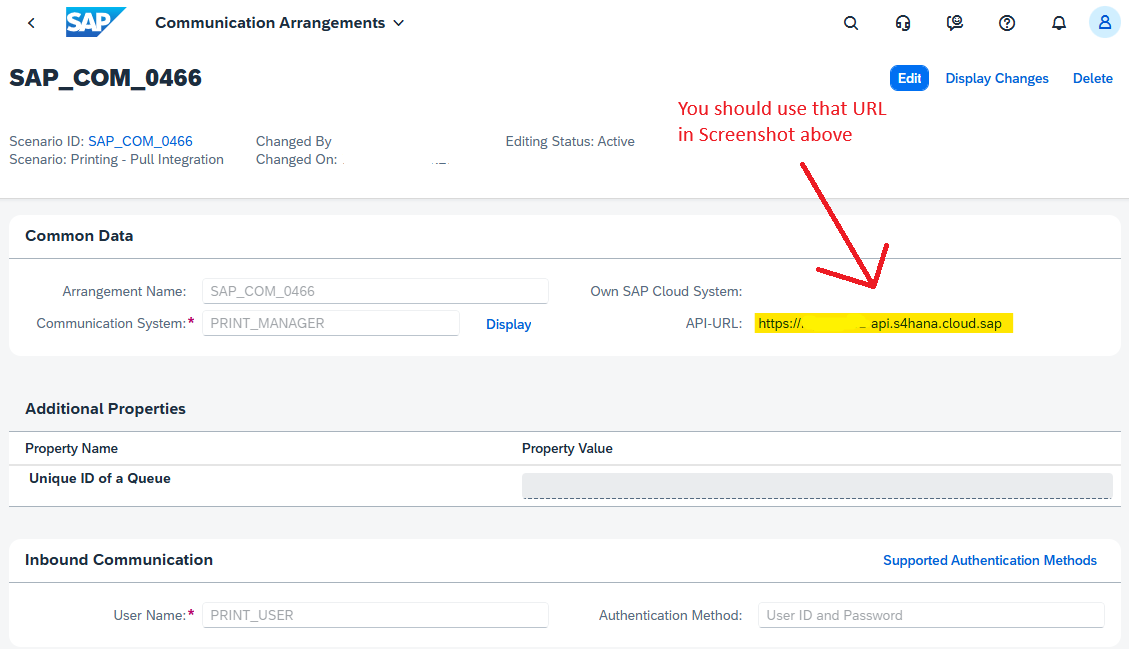Viewport: 1129px width, 649px height.
Task: Click the Common Data section heading
Action: [x=79, y=236]
